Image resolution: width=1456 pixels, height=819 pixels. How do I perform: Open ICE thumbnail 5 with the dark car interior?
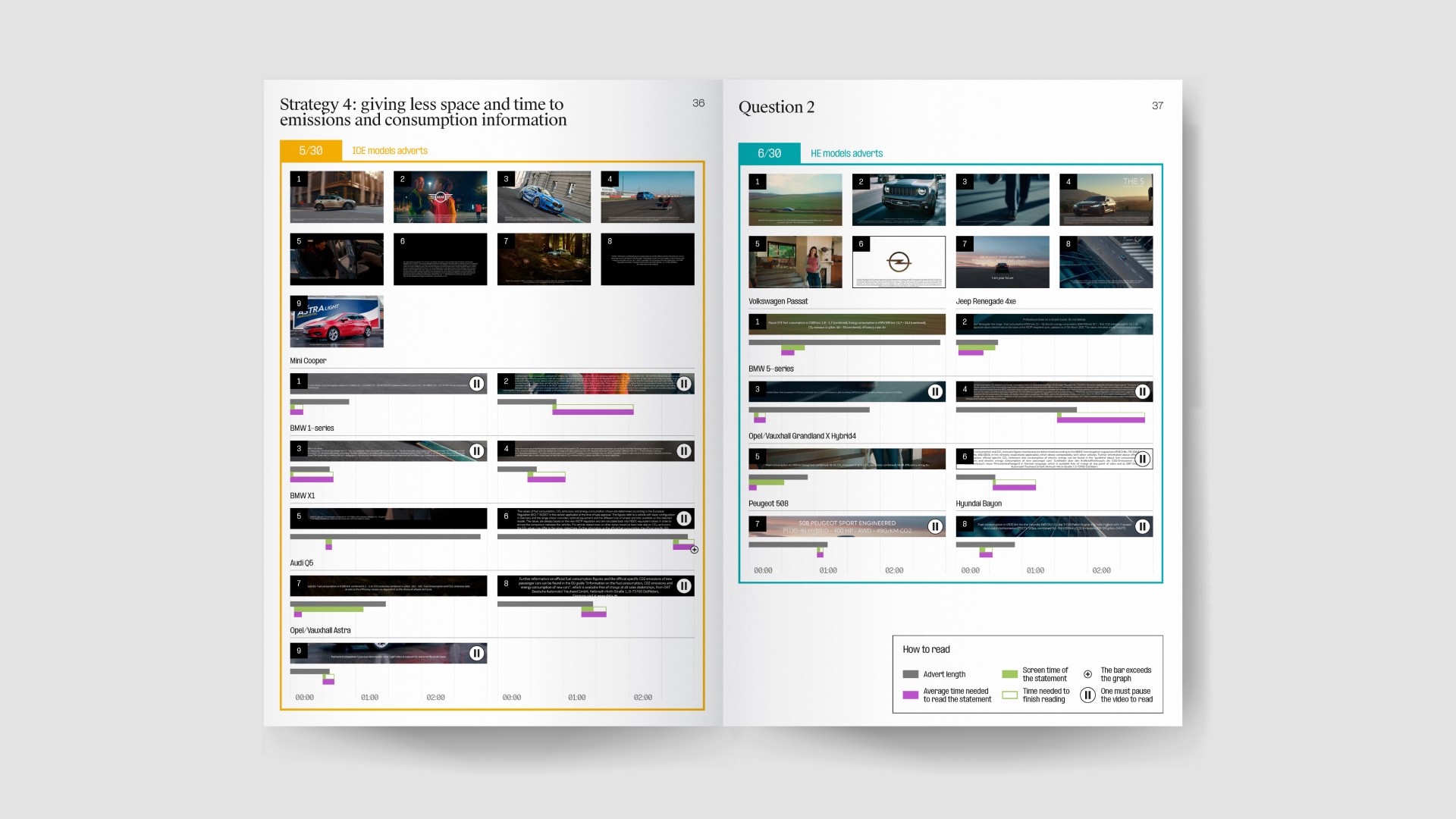coord(337,259)
